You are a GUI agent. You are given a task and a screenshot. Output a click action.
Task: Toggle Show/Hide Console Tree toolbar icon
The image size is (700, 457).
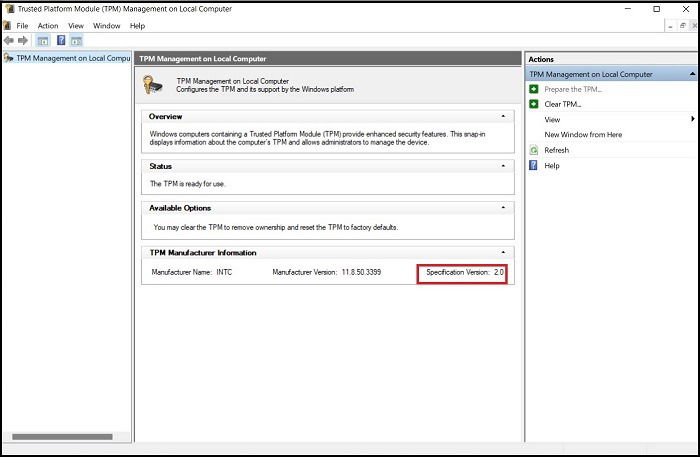coord(43,41)
